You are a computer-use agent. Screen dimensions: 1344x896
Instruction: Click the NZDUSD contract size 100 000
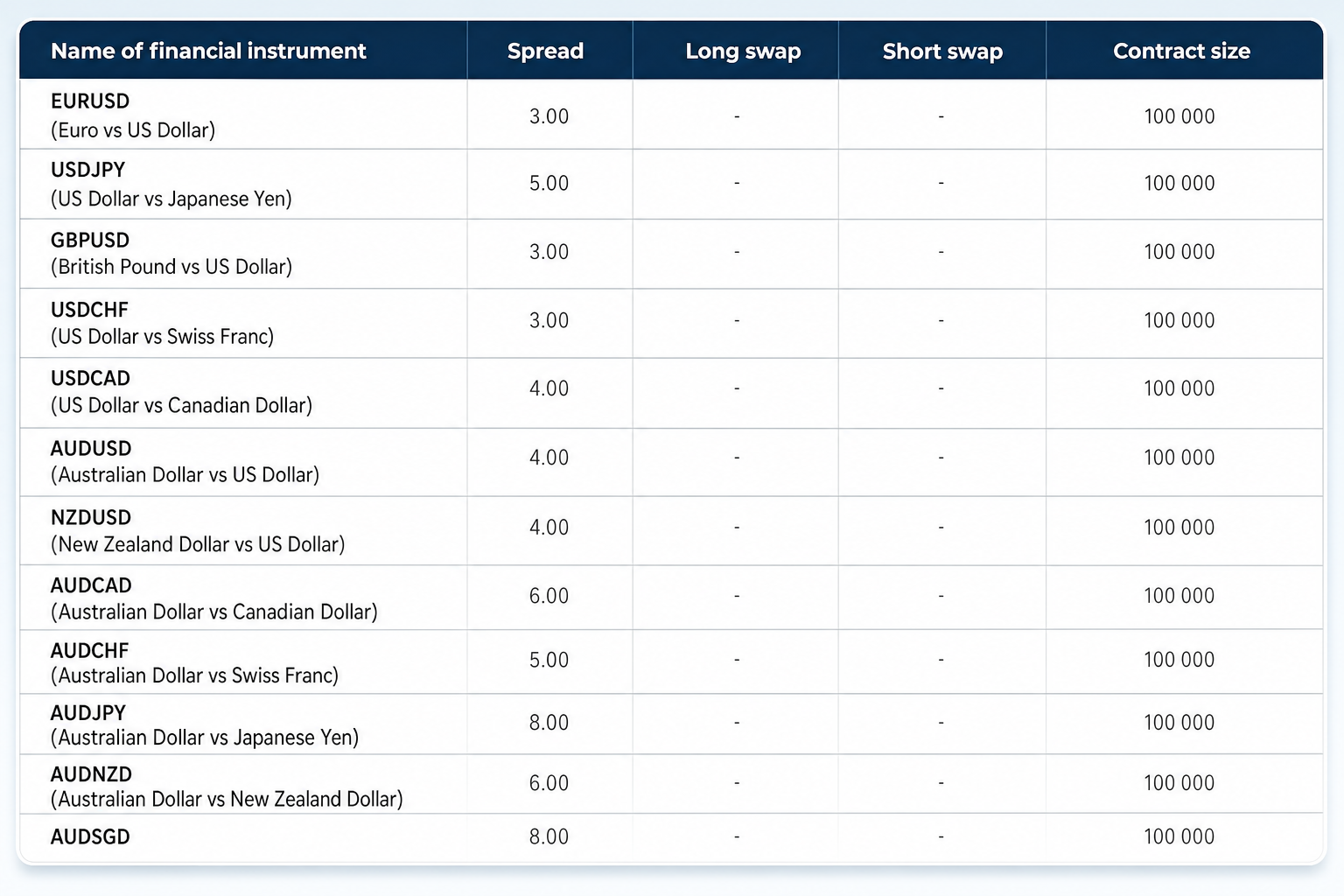tap(1179, 528)
